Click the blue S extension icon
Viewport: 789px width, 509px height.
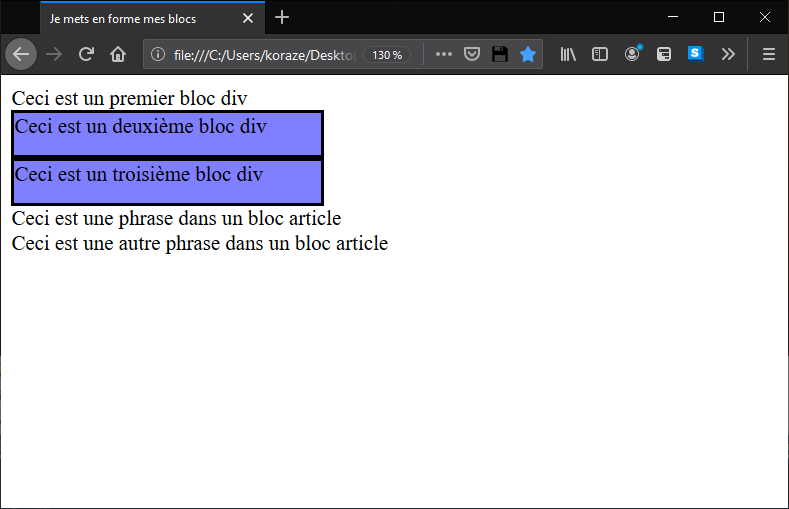click(695, 53)
